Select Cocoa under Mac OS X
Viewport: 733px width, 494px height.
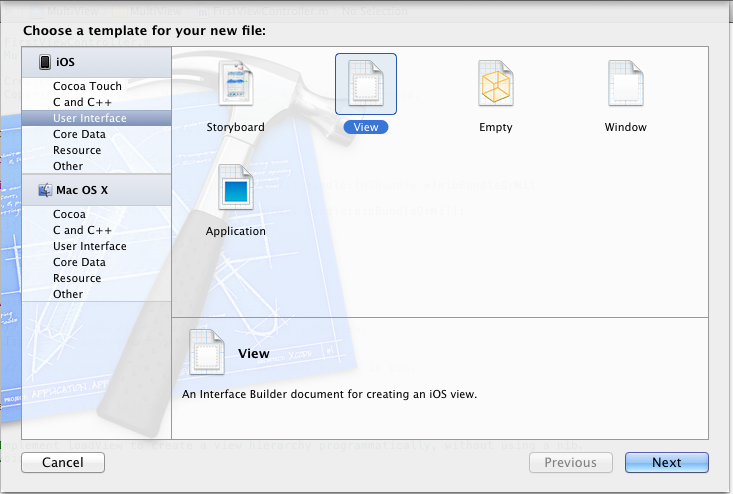click(69, 214)
